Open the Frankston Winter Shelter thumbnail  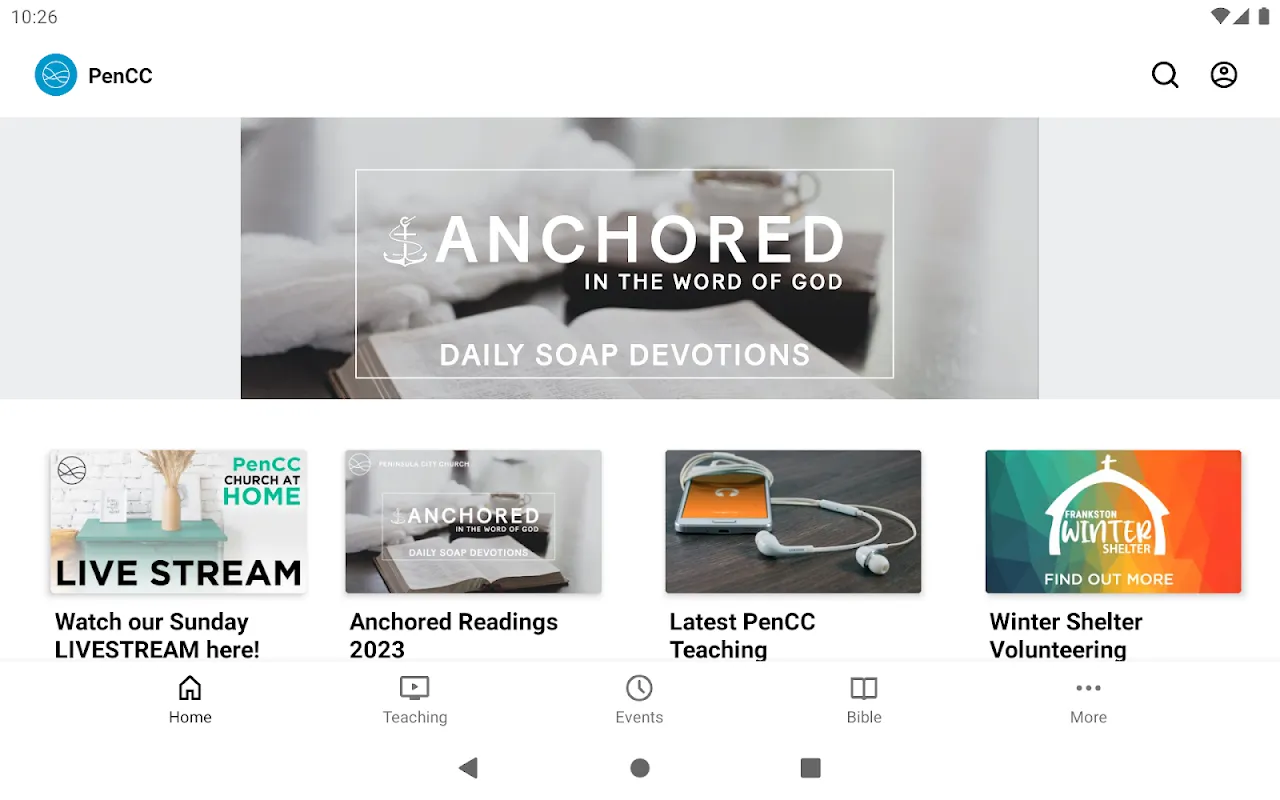[x=1113, y=522]
